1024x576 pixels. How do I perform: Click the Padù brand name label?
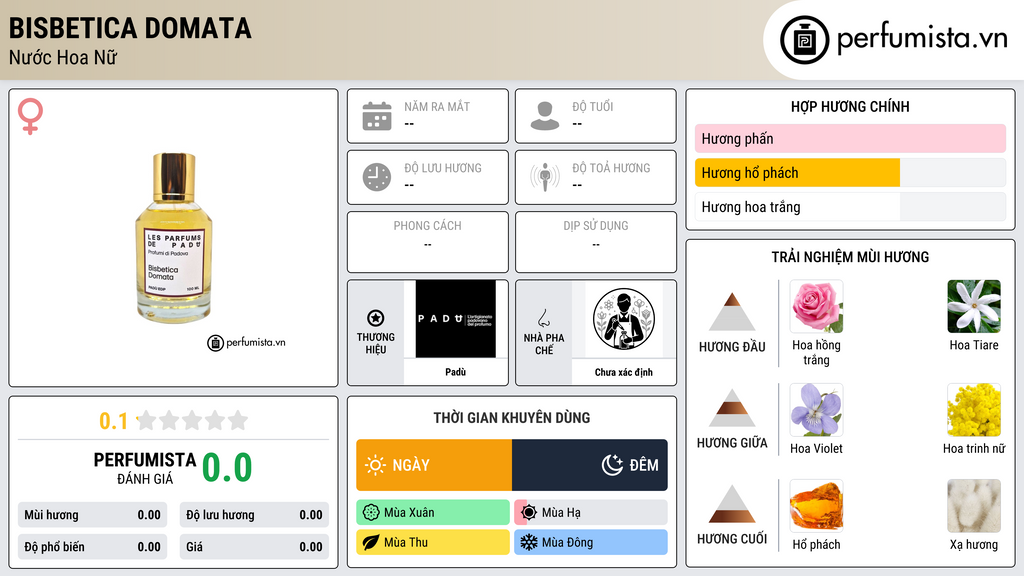coord(456,372)
